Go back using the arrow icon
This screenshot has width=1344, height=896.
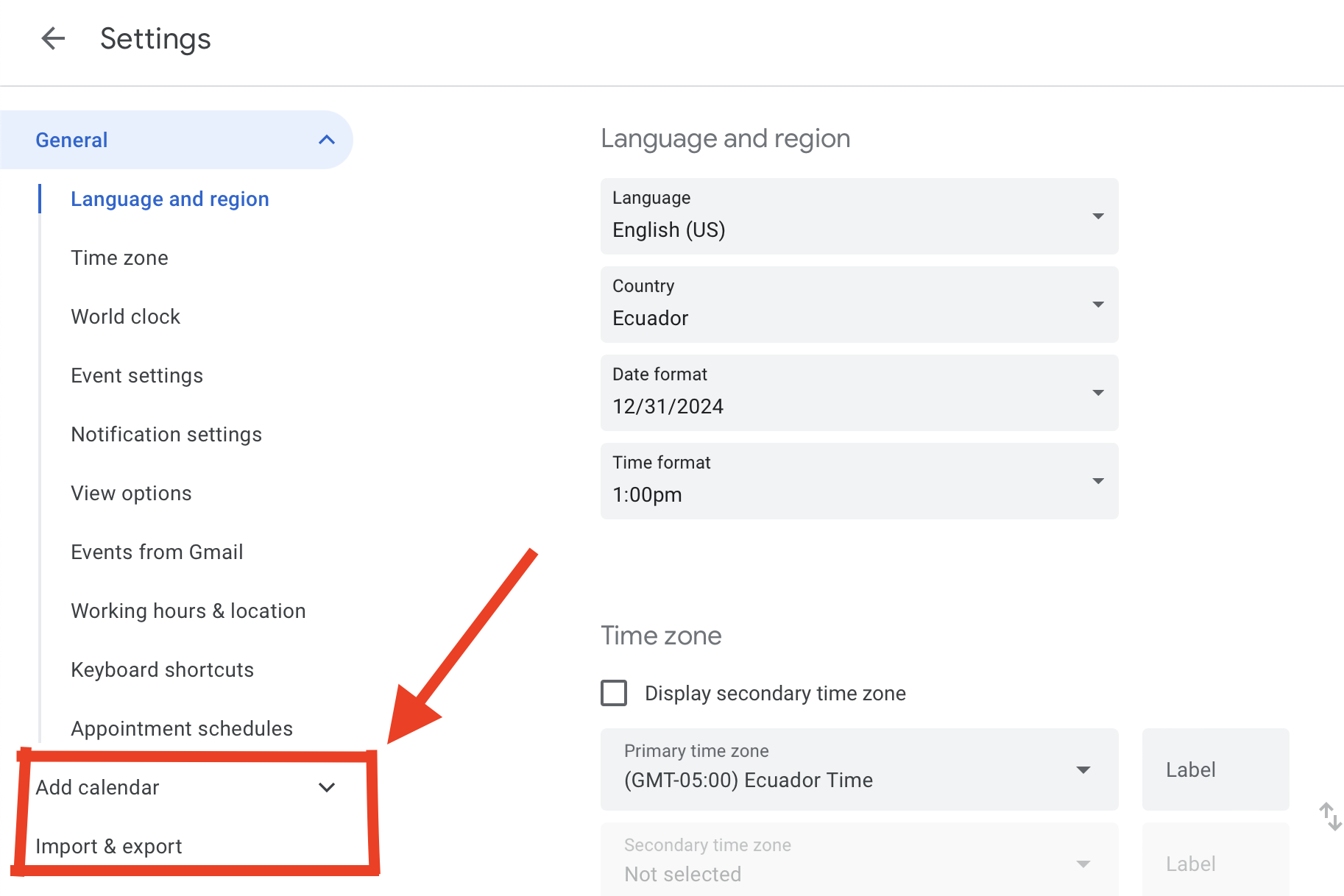[53, 38]
